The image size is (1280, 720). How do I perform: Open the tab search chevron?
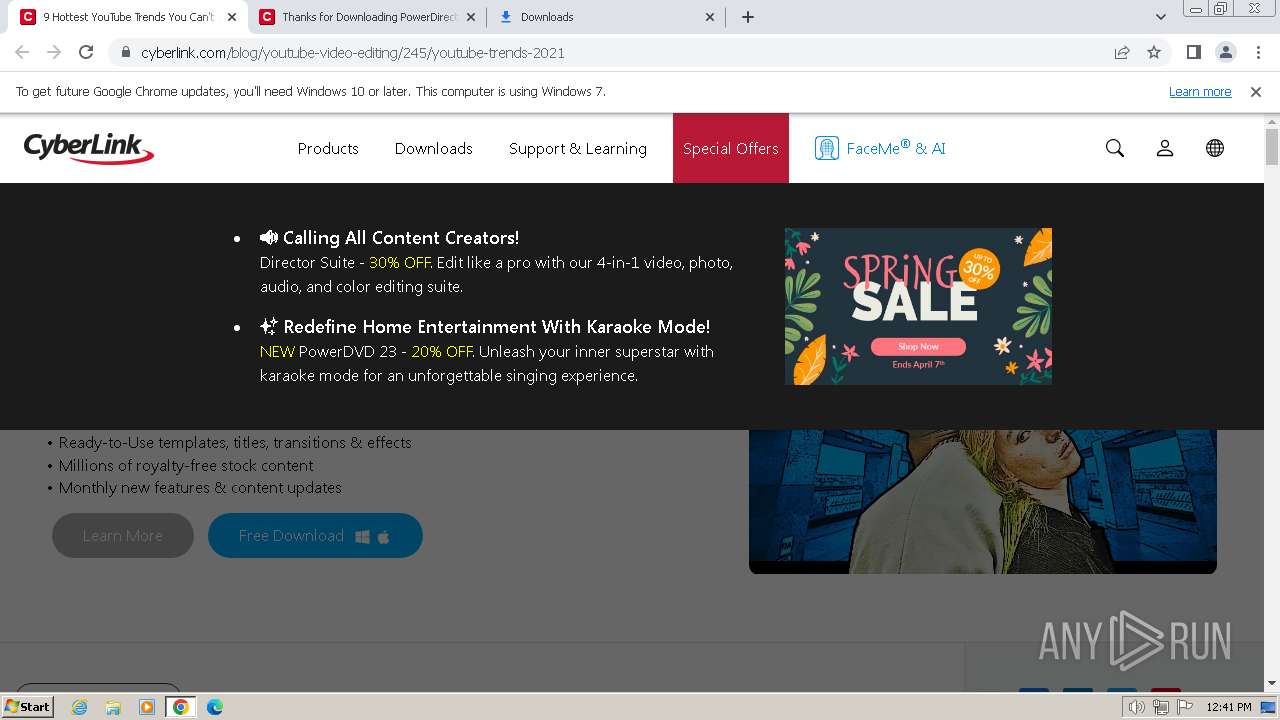[x=1160, y=17]
